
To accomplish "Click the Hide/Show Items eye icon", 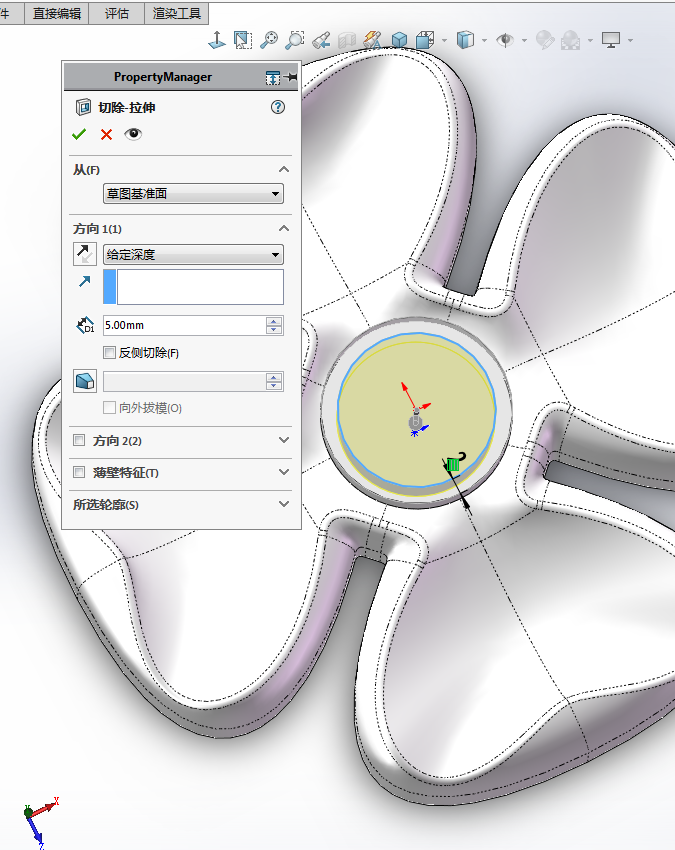I will click(x=505, y=40).
